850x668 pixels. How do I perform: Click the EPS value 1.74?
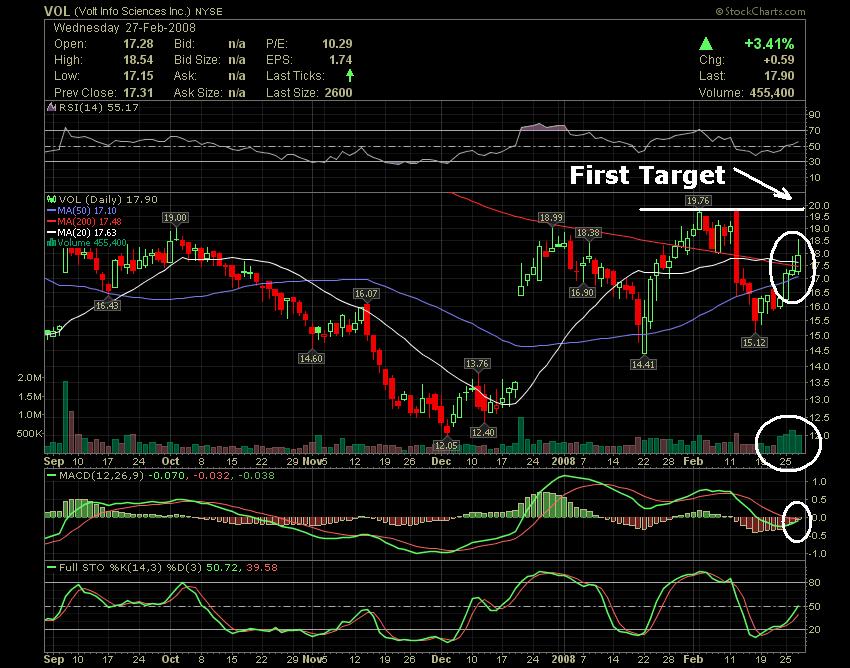click(340, 60)
